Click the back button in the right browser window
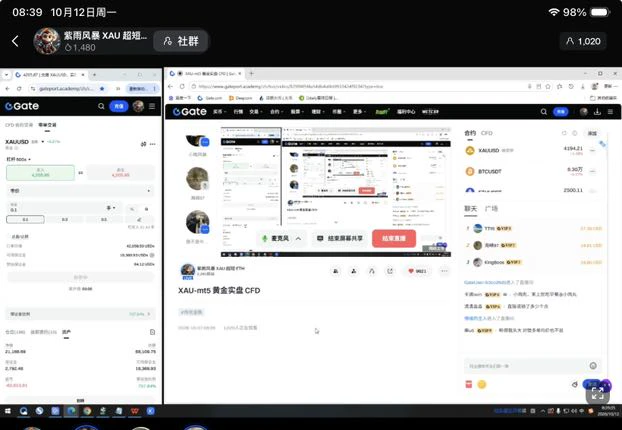The width and height of the screenshot is (622, 430). tap(171, 86)
